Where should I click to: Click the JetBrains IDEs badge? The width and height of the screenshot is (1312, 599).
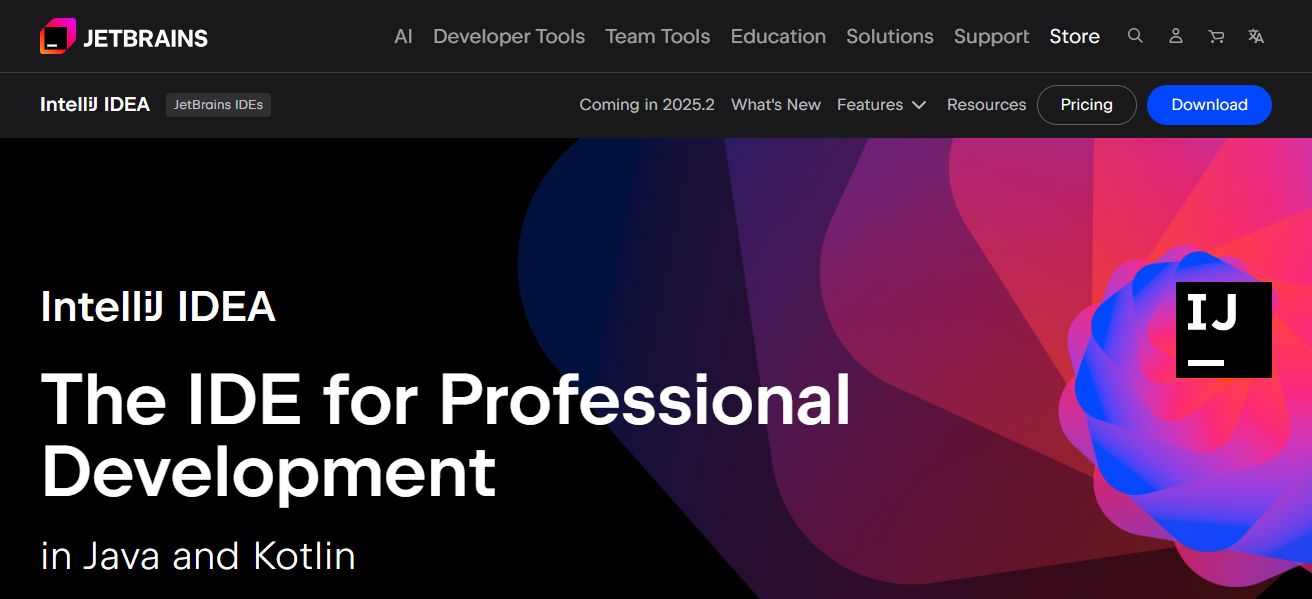tap(218, 104)
